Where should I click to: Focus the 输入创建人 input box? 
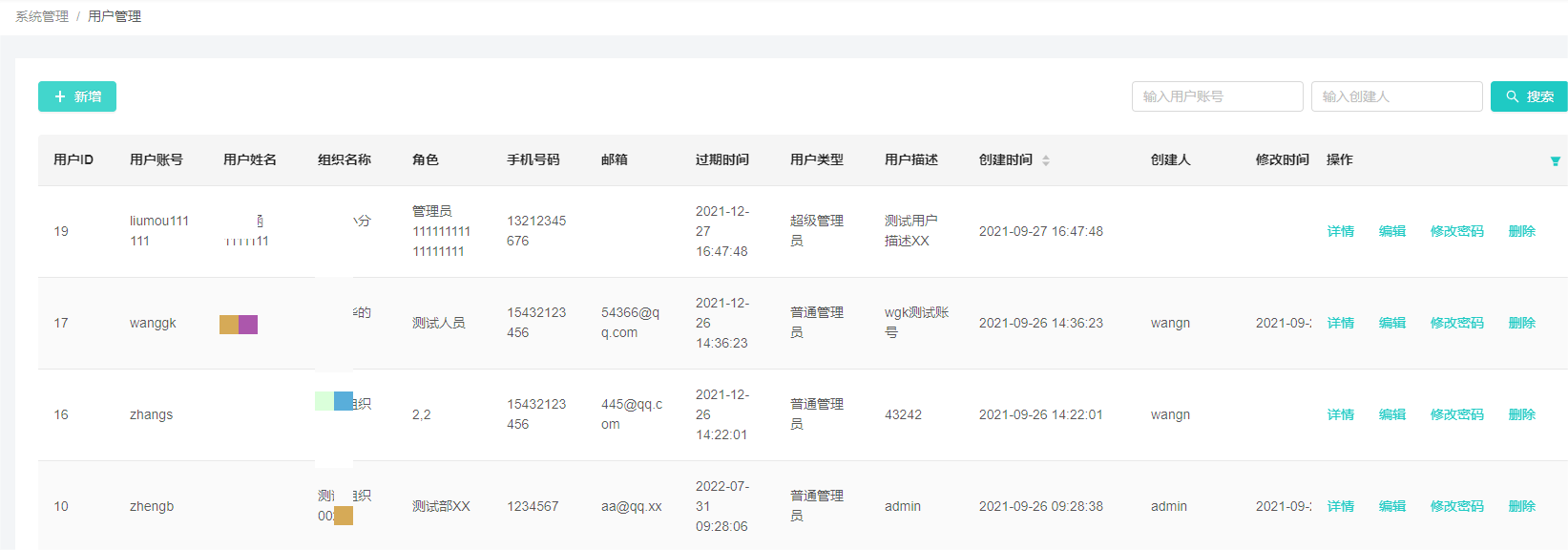click(1396, 96)
